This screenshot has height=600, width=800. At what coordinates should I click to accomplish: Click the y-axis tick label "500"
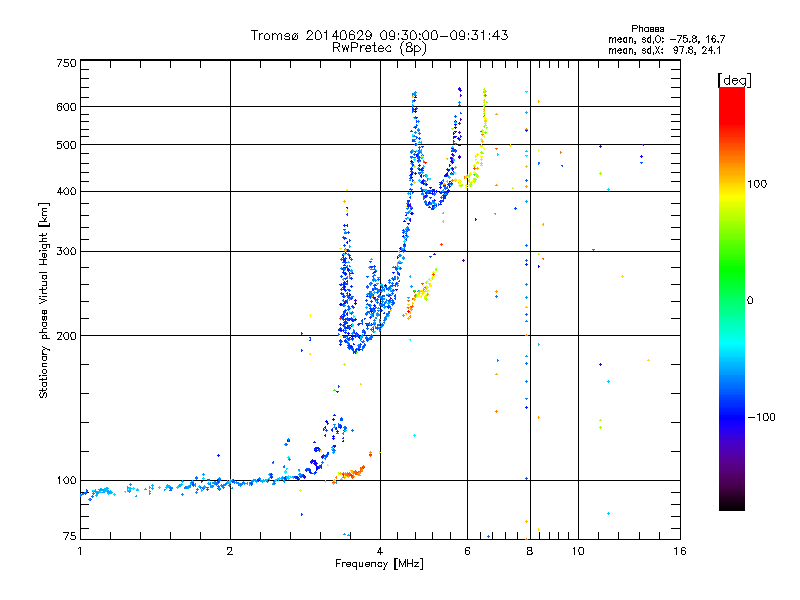pos(66,145)
